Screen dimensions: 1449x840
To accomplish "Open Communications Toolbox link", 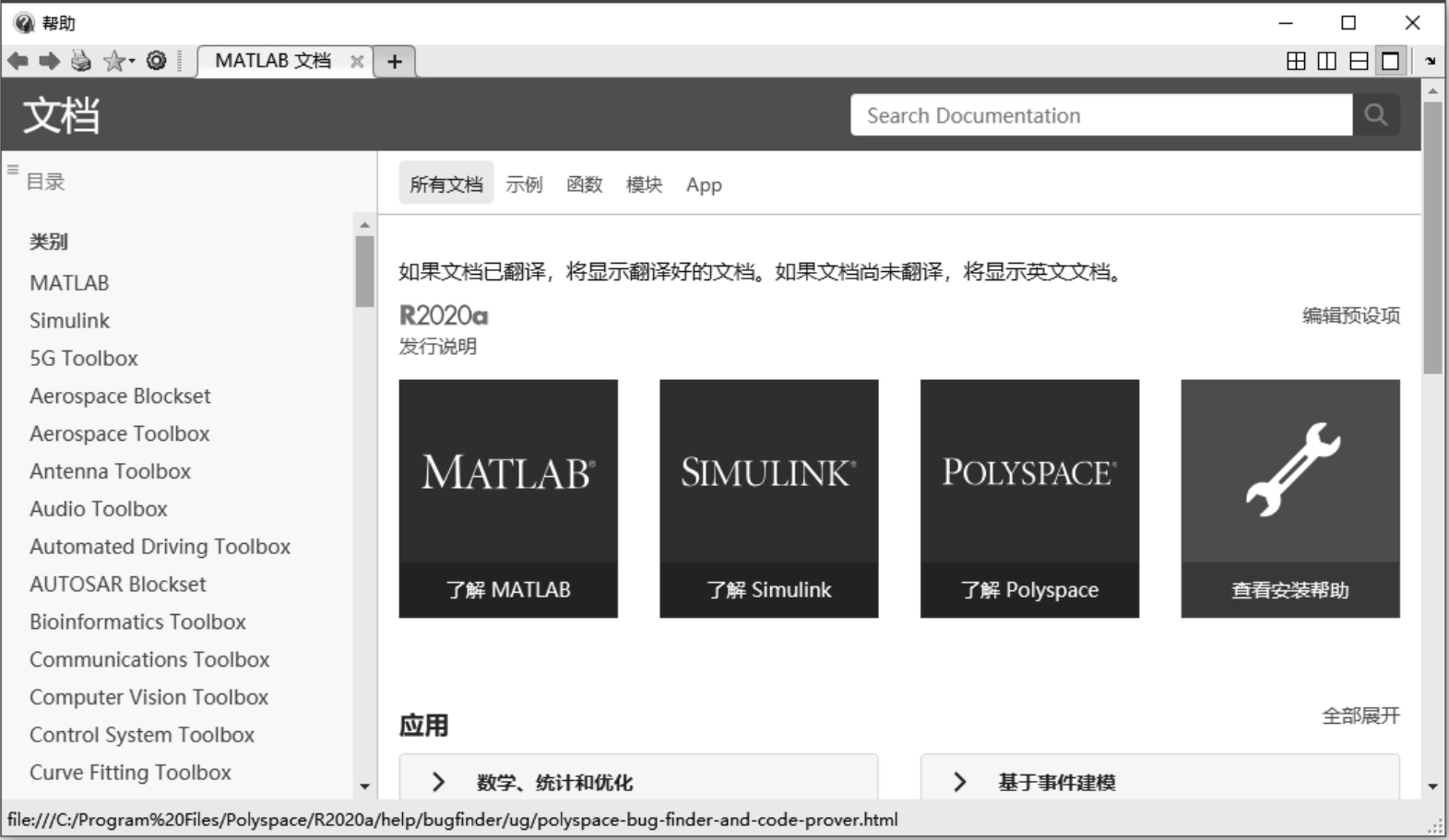I will click(149, 660).
